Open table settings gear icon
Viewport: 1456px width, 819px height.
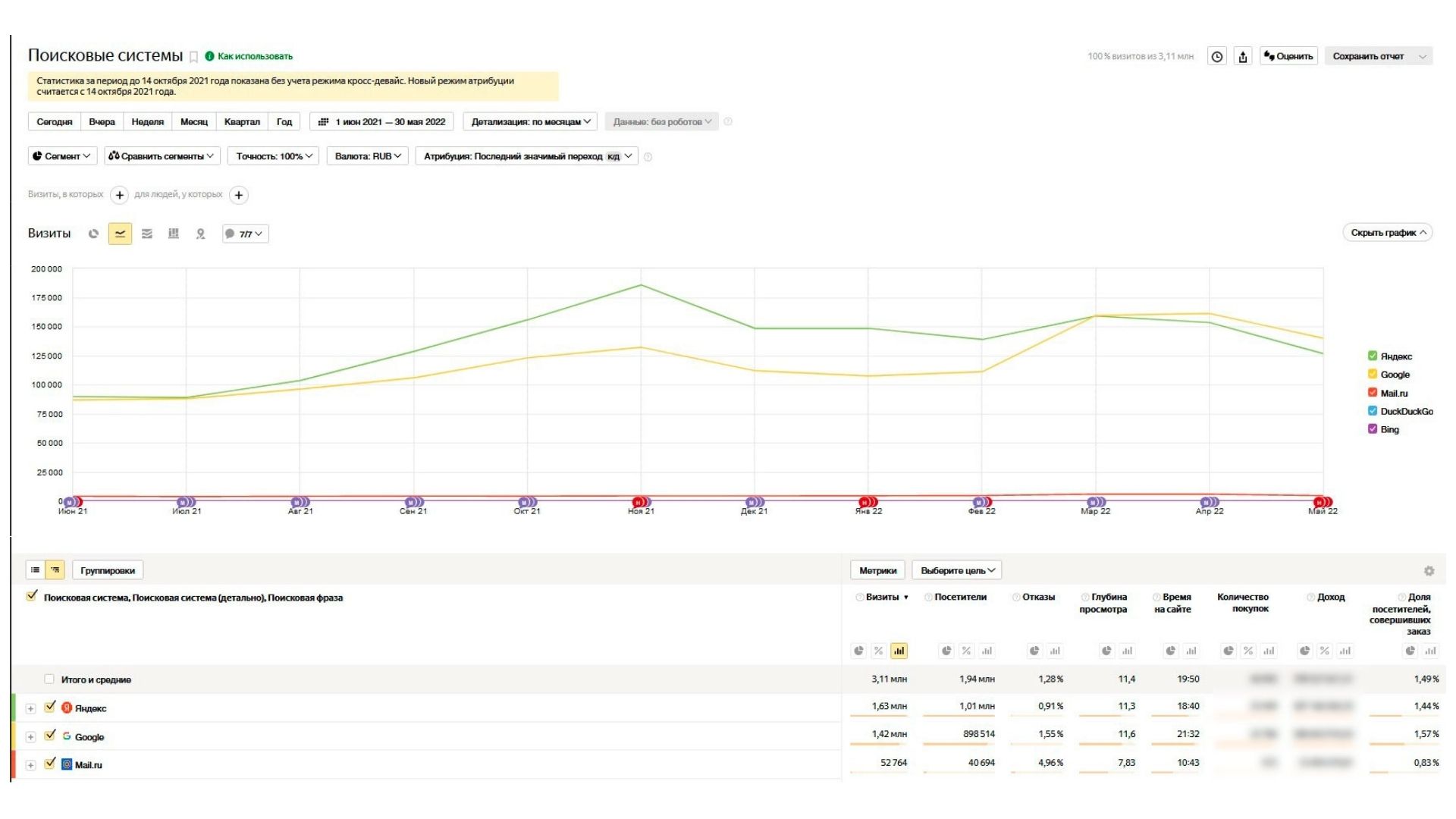1429,571
